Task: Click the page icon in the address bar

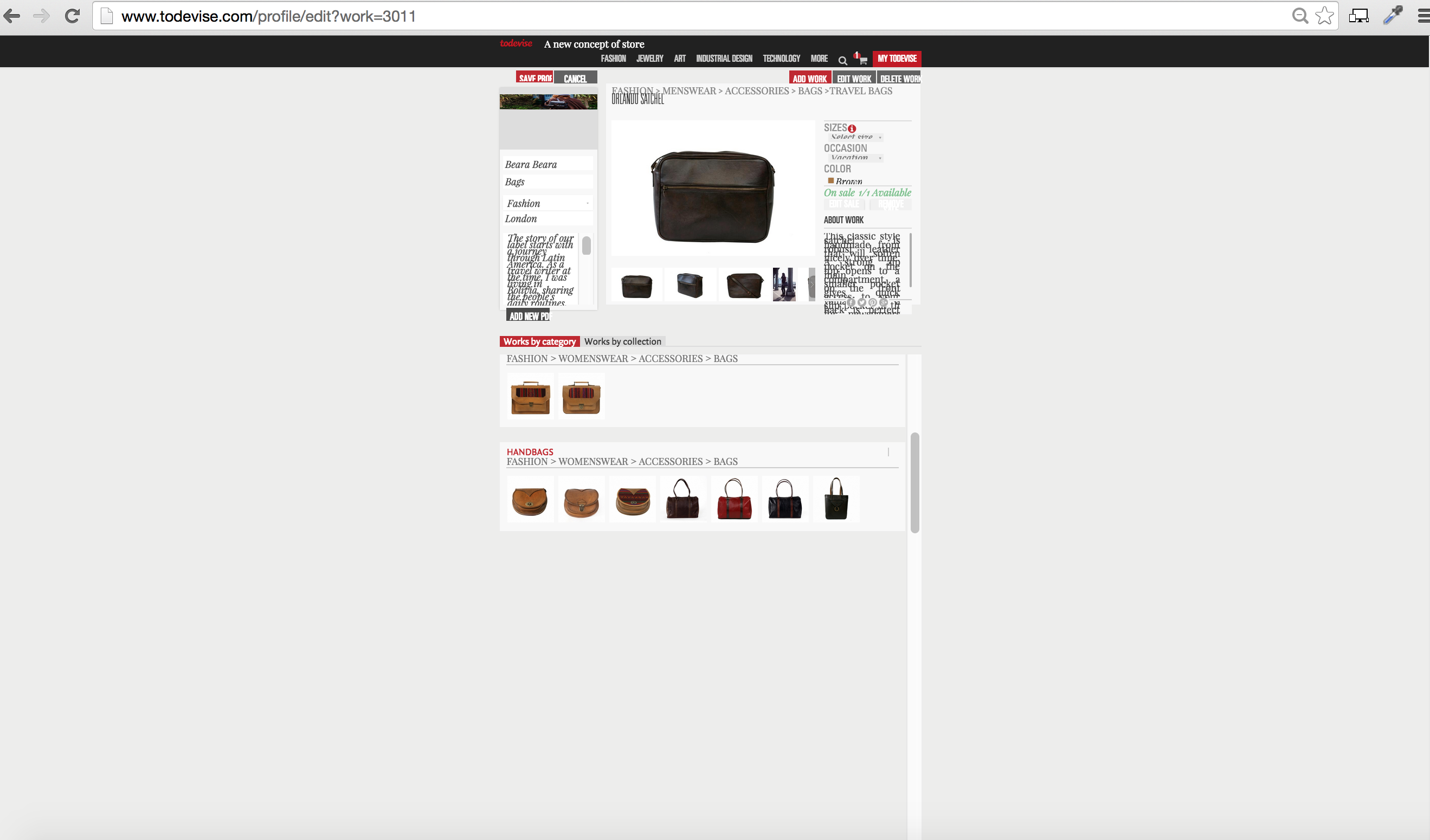Action: coord(107,16)
